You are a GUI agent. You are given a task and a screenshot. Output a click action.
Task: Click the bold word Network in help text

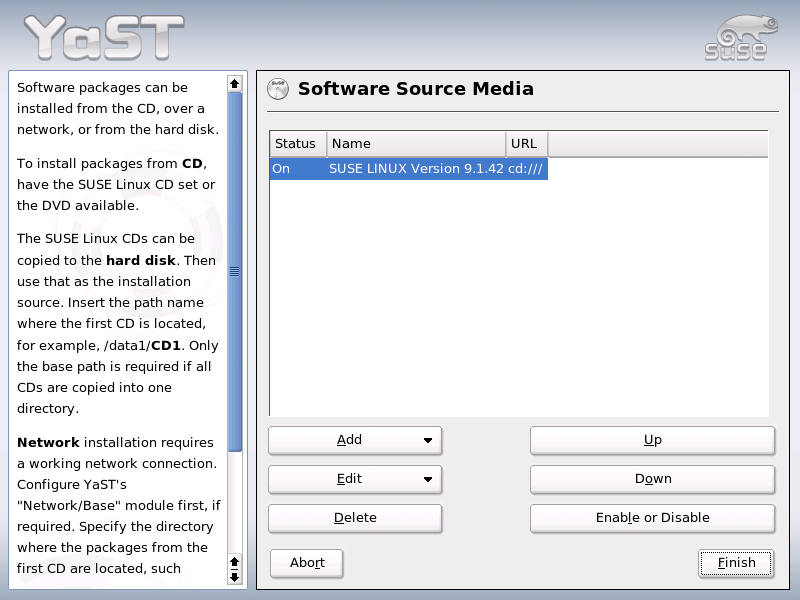pyautogui.click(x=48, y=443)
